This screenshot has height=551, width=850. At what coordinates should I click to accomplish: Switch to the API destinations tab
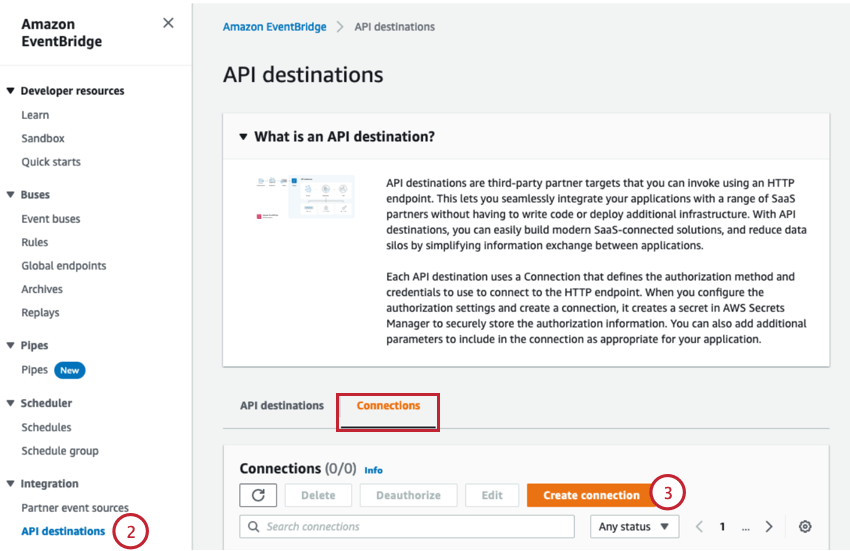point(282,406)
